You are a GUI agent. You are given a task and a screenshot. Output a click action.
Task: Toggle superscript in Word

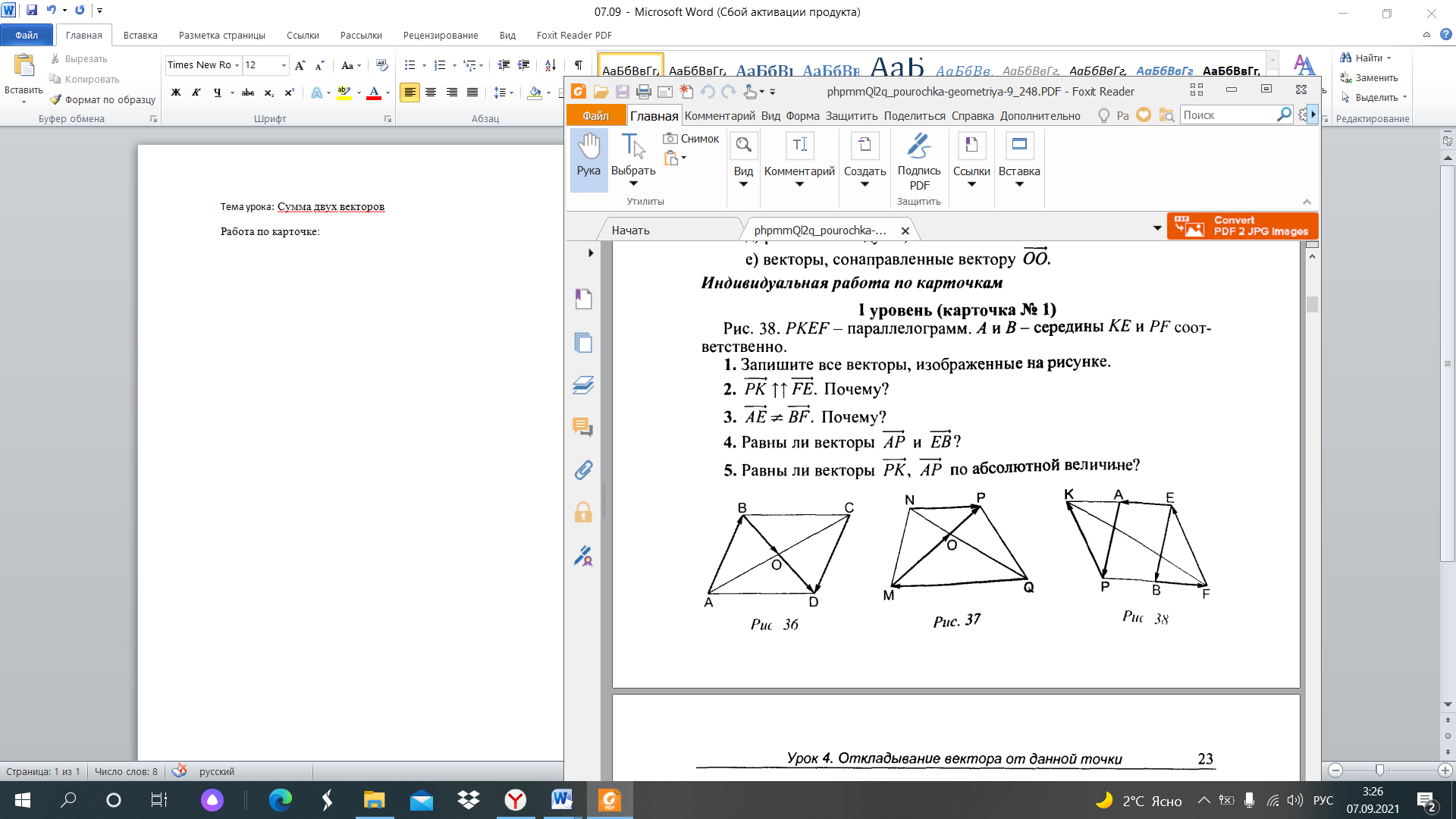pos(289,93)
